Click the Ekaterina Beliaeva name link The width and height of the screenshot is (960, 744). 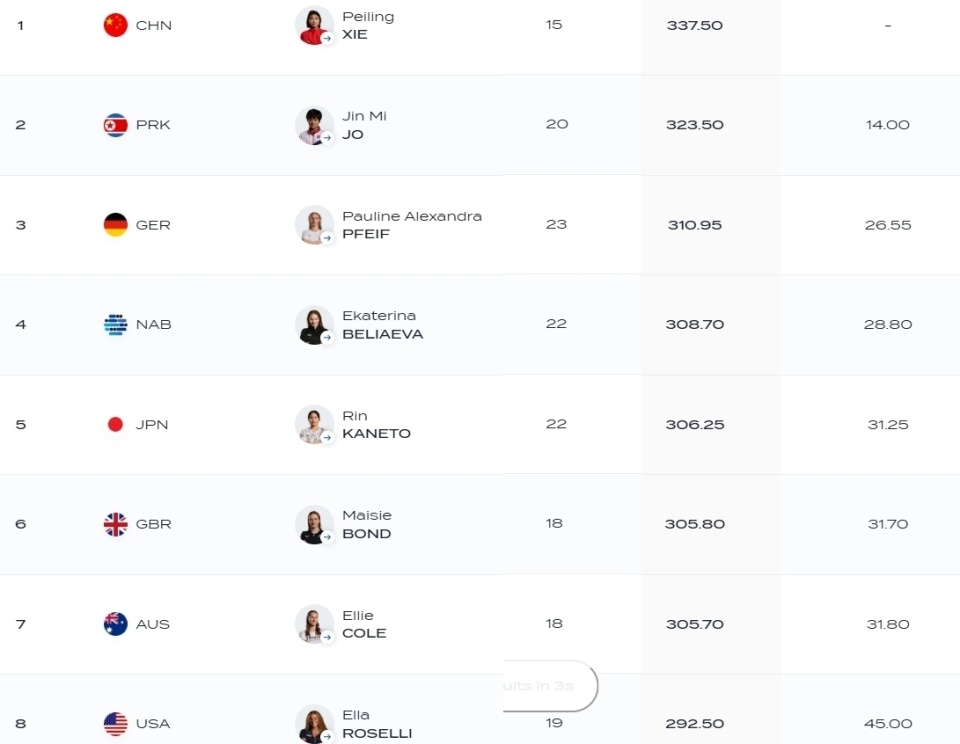[383, 325]
